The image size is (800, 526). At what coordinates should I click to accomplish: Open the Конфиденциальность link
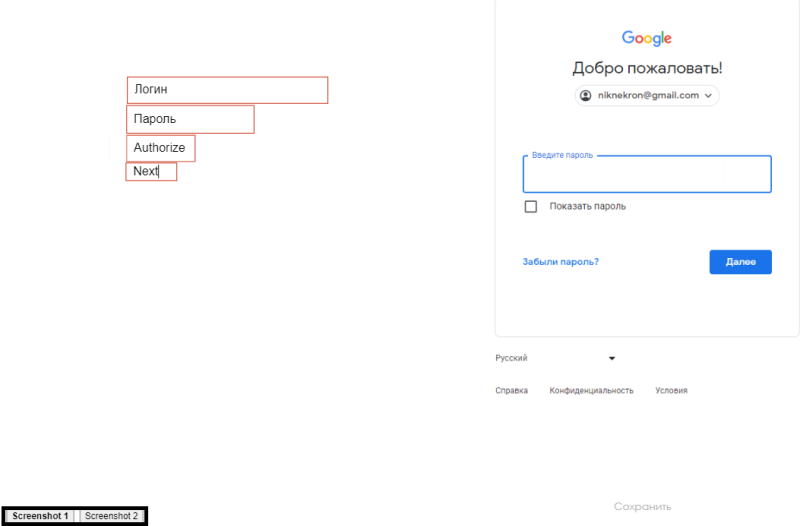[x=591, y=391]
